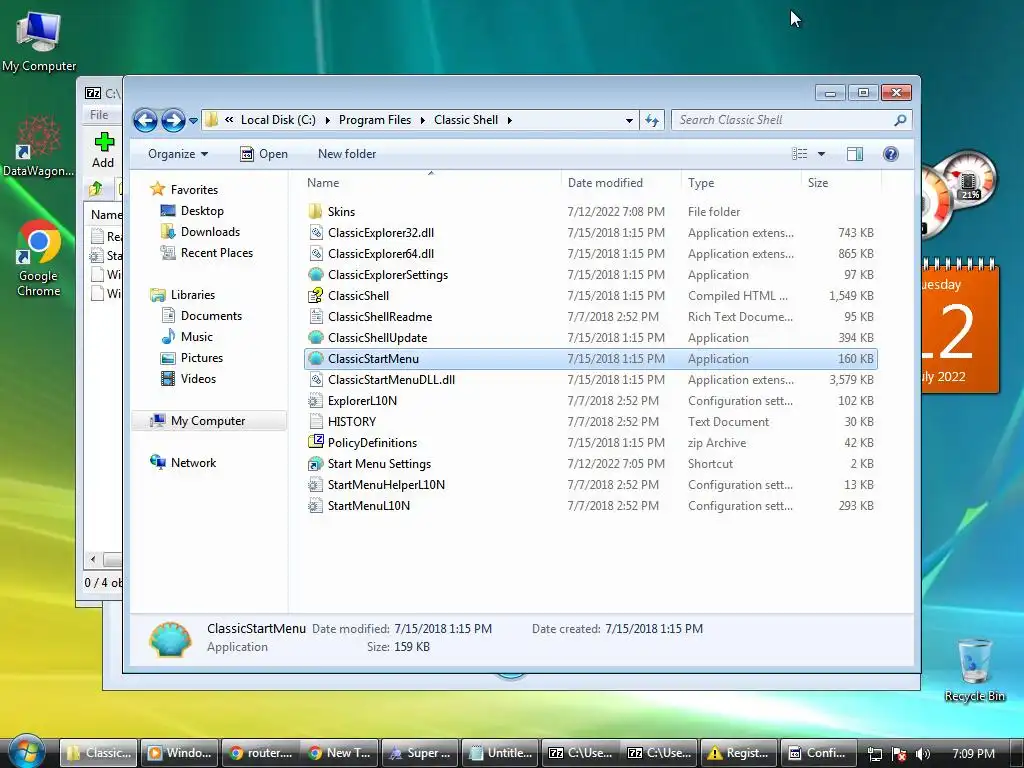The image size is (1024, 768).
Task: Click the 160 KB size cell
Action: 855,359
